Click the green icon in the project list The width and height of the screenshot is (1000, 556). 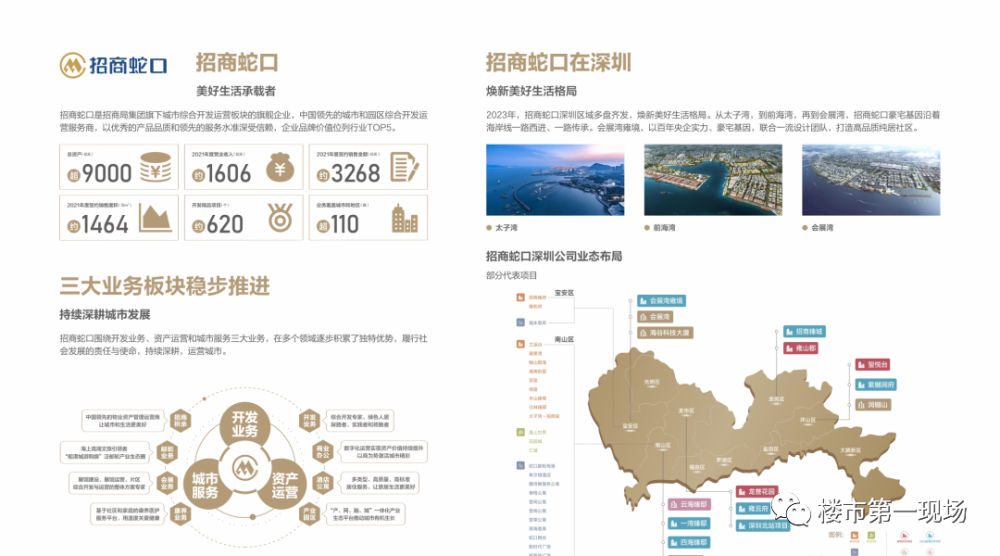click(x=520, y=432)
